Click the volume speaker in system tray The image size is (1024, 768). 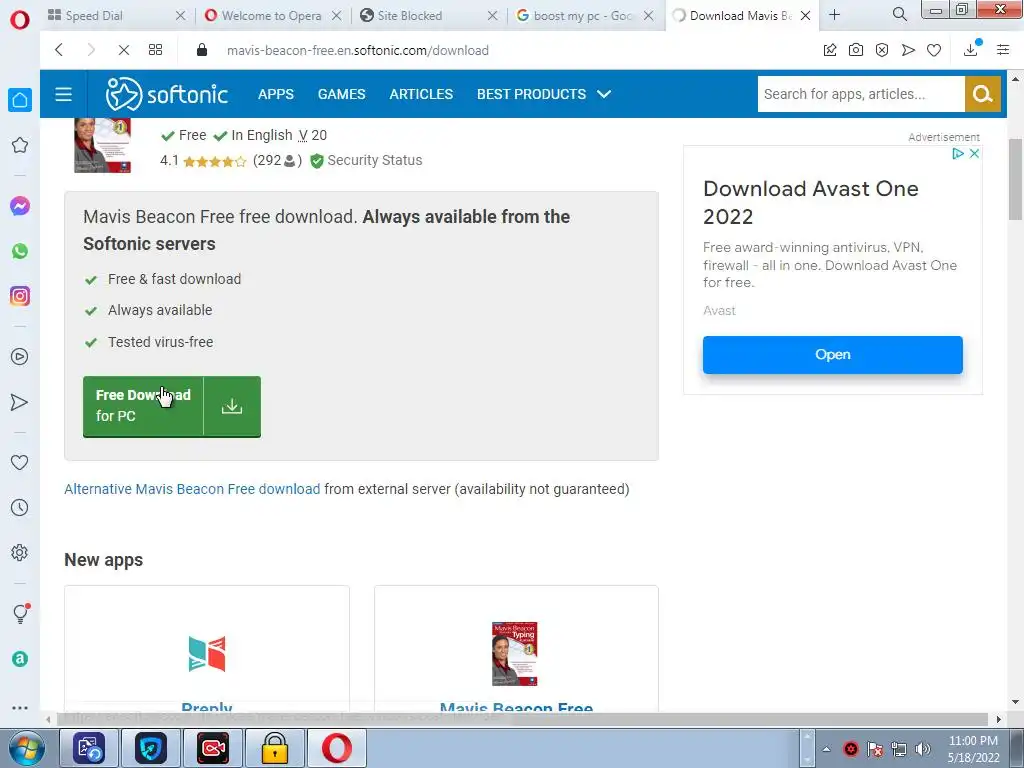pos(923,749)
